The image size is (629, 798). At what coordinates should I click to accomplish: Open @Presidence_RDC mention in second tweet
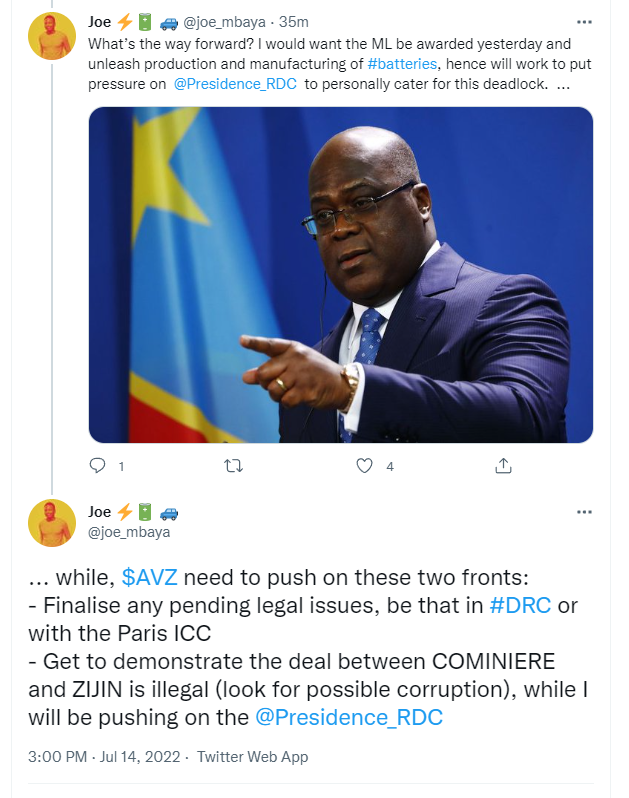point(349,717)
